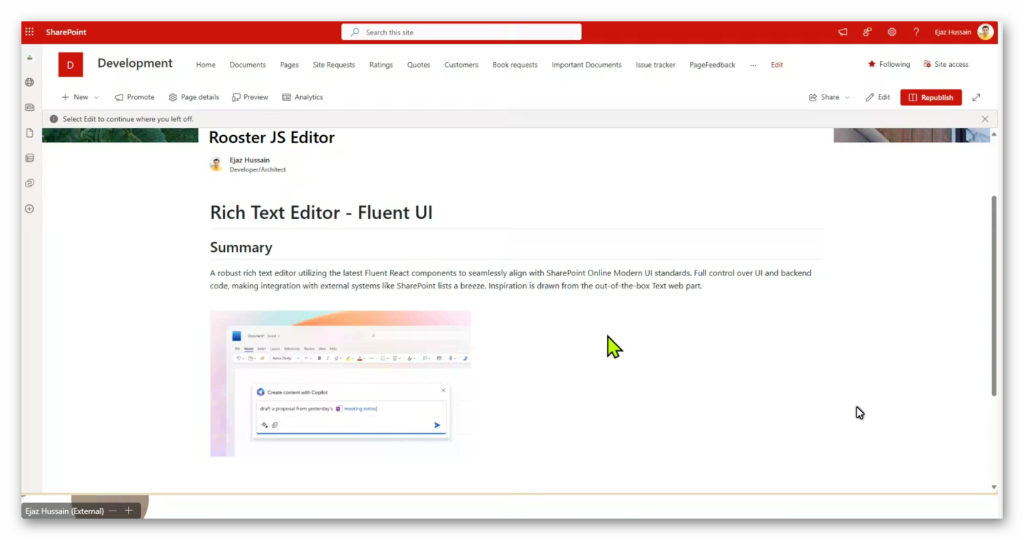Open the Development site title
This screenshot has height=540, width=1024.
click(135, 63)
